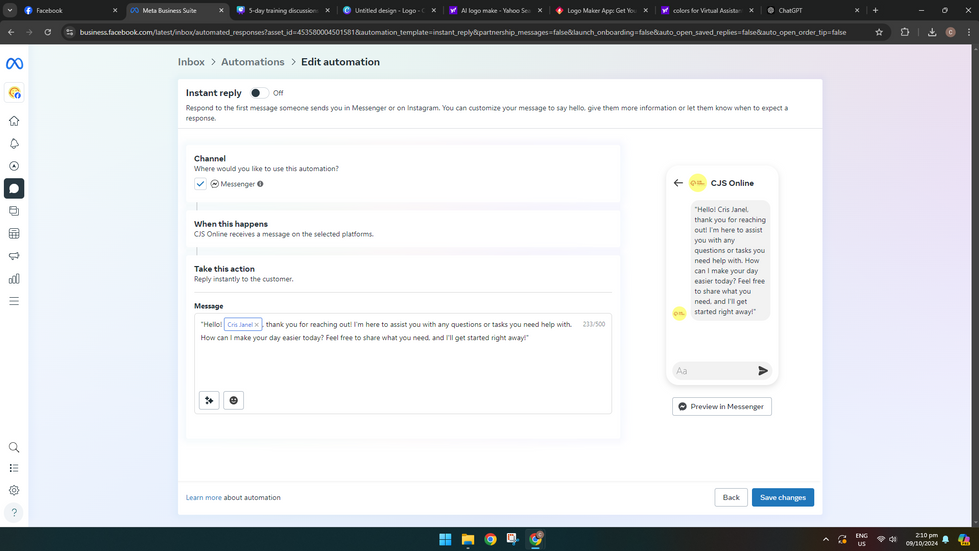Switch to the Facebook tab

(x=71, y=11)
